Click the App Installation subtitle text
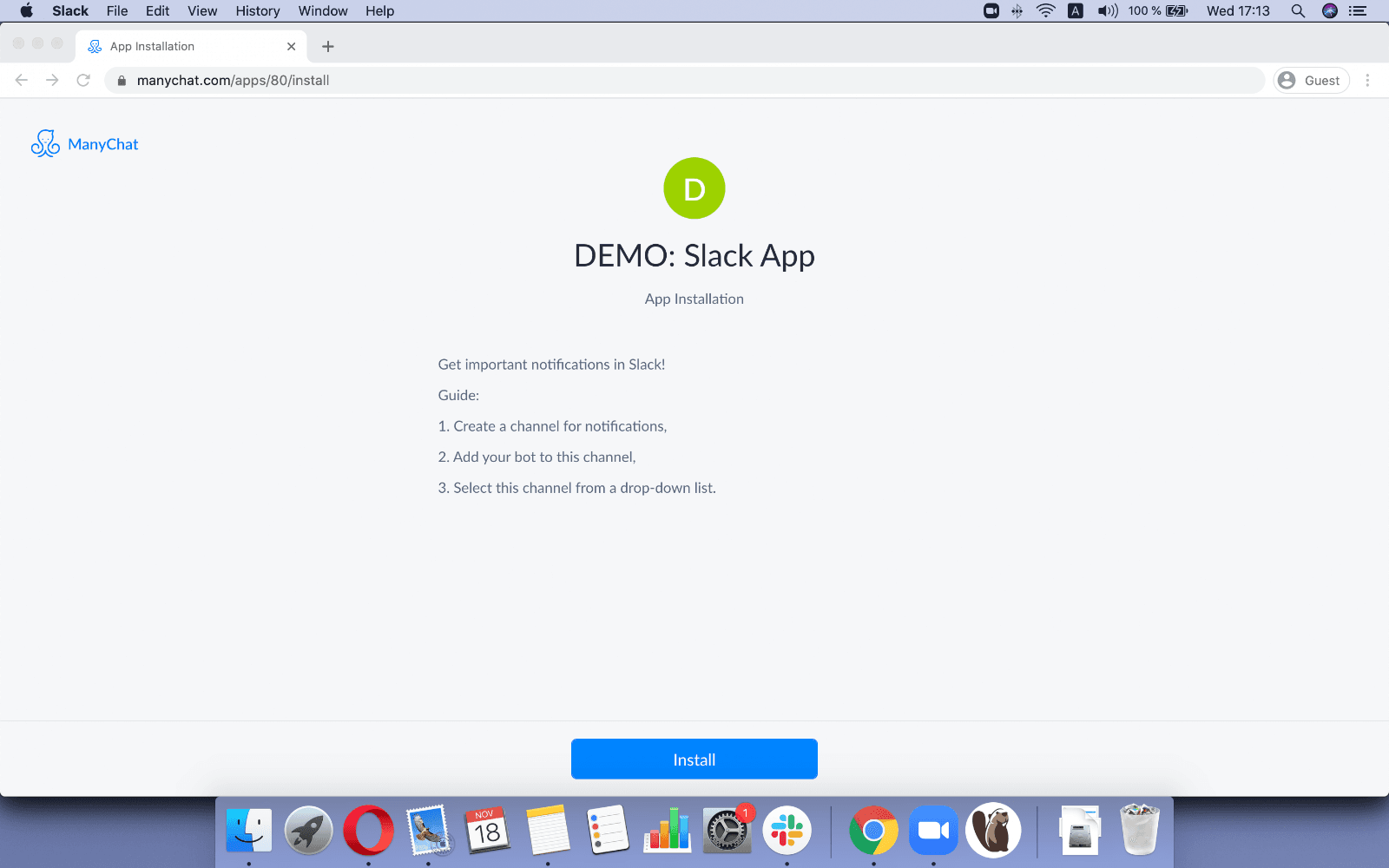Screen dimensions: 1389x868 click(694, 299)
